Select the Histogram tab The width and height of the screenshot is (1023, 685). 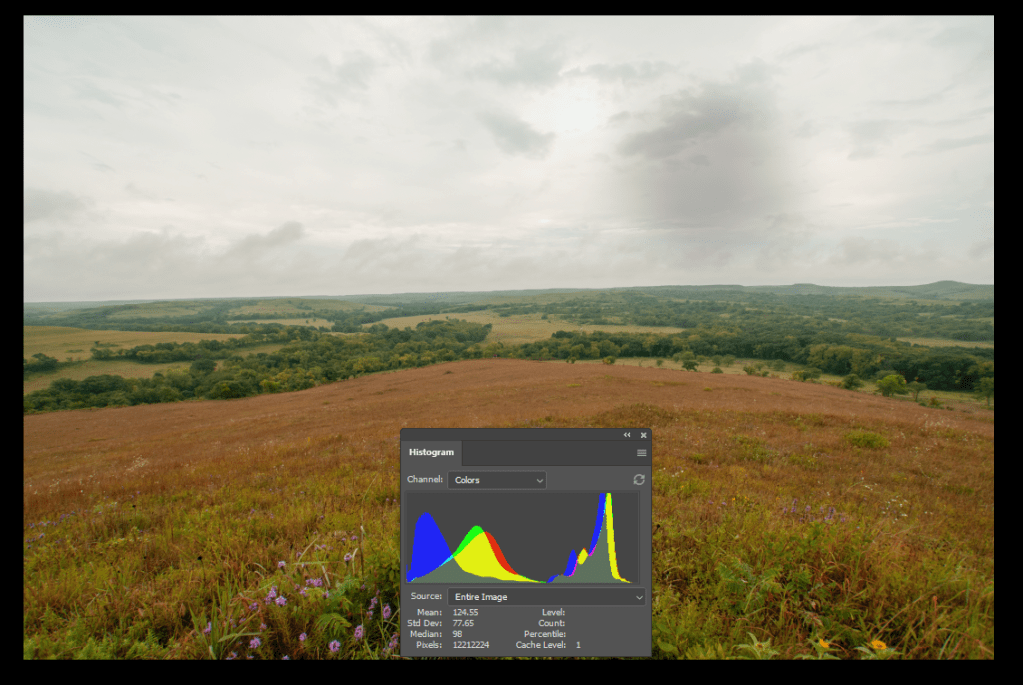[x=431, y=453]
